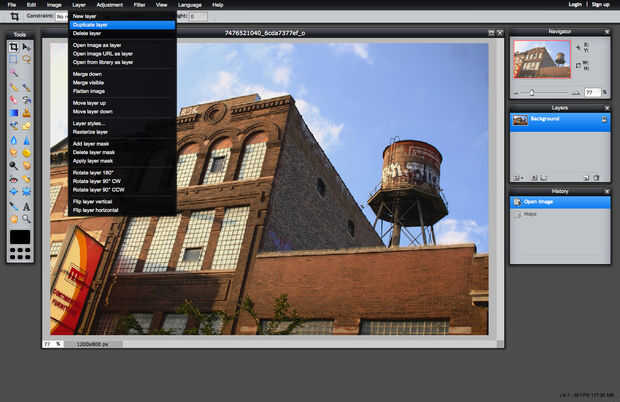The width and height of the screenshot is (620, 402).
Task: Select the Sponge tool
Action: tap(26, 153)
